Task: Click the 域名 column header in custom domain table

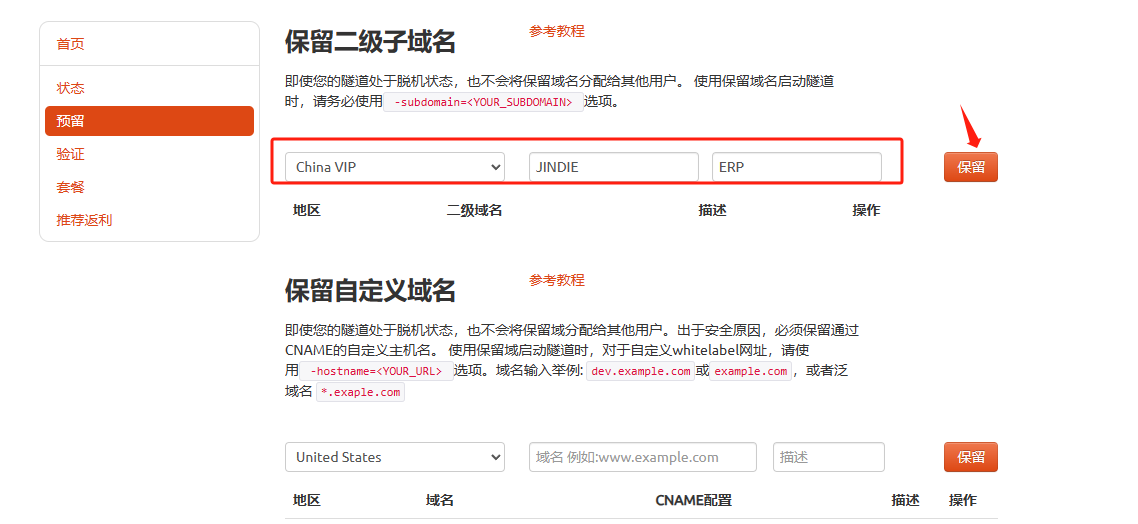Action: [440, 501]
